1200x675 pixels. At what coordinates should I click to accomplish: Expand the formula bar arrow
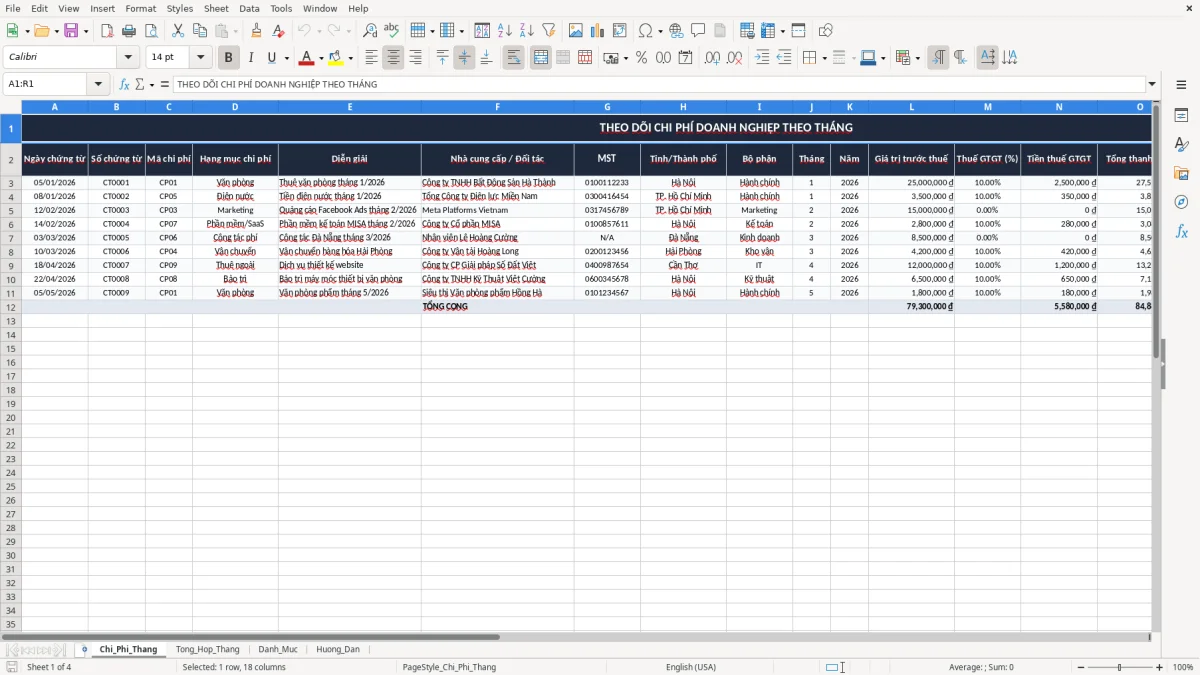coord(1152,84)
